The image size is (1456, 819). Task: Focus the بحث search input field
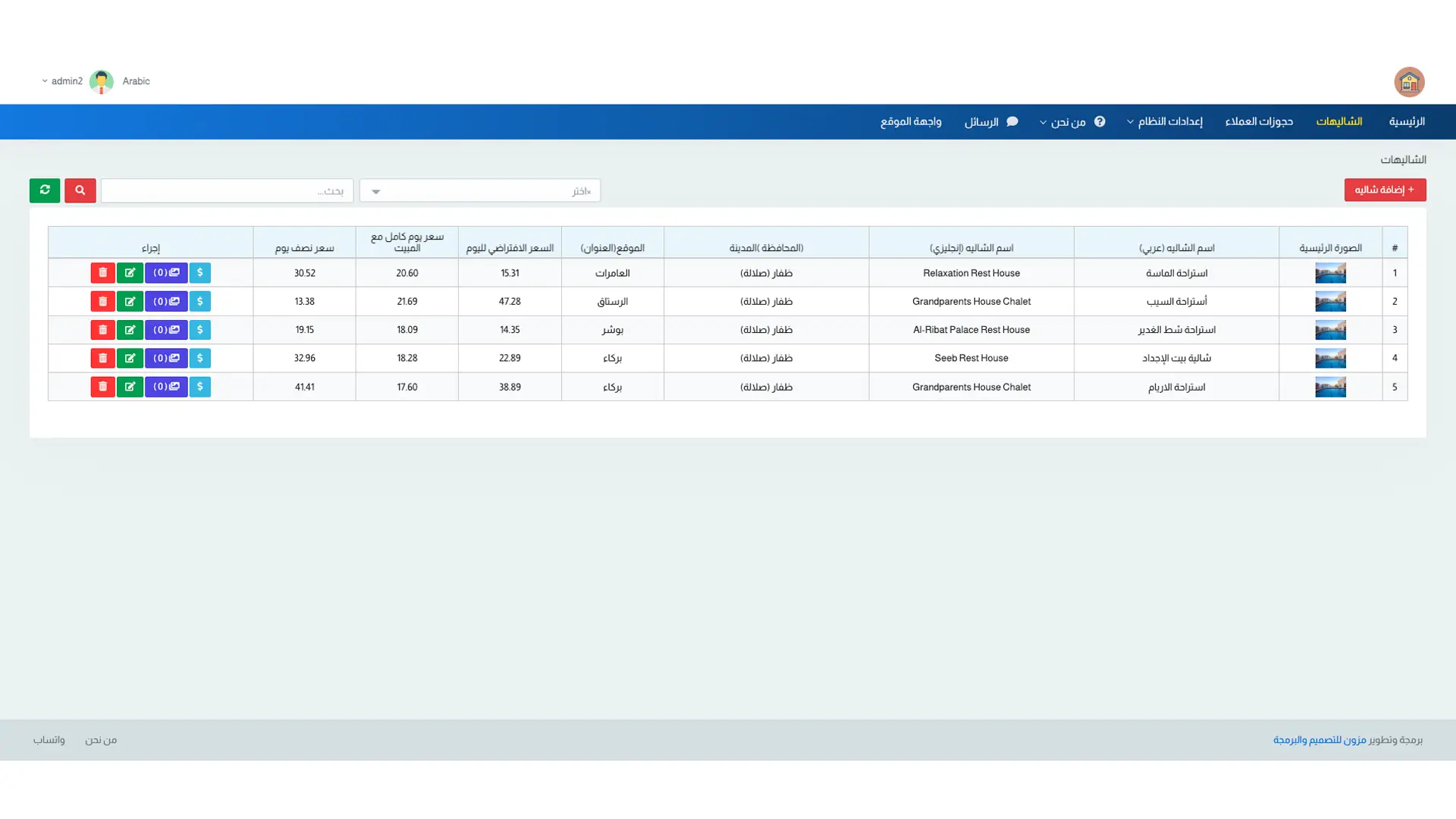point(227,190)
